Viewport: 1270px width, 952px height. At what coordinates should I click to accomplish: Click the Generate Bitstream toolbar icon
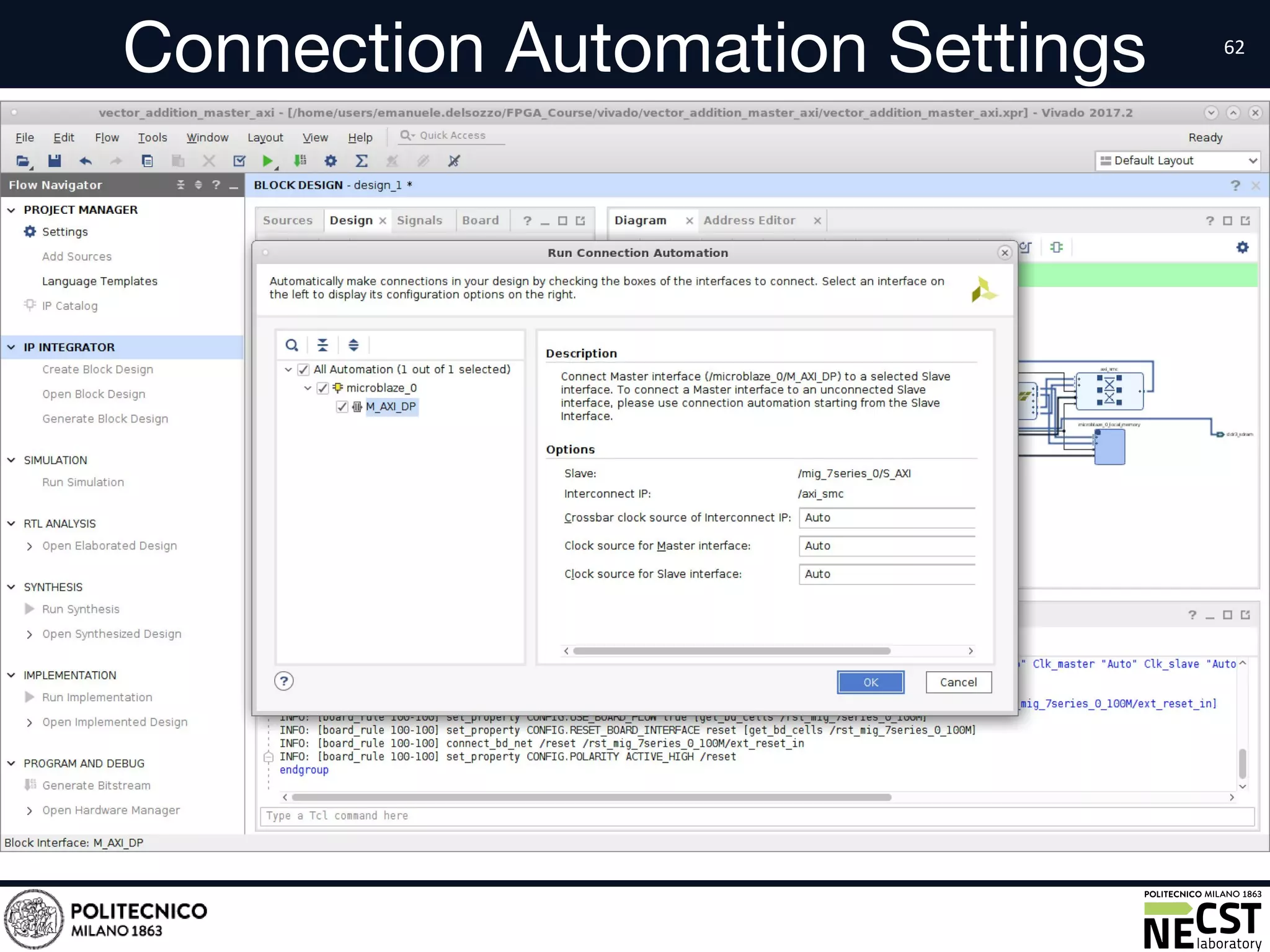300,161
